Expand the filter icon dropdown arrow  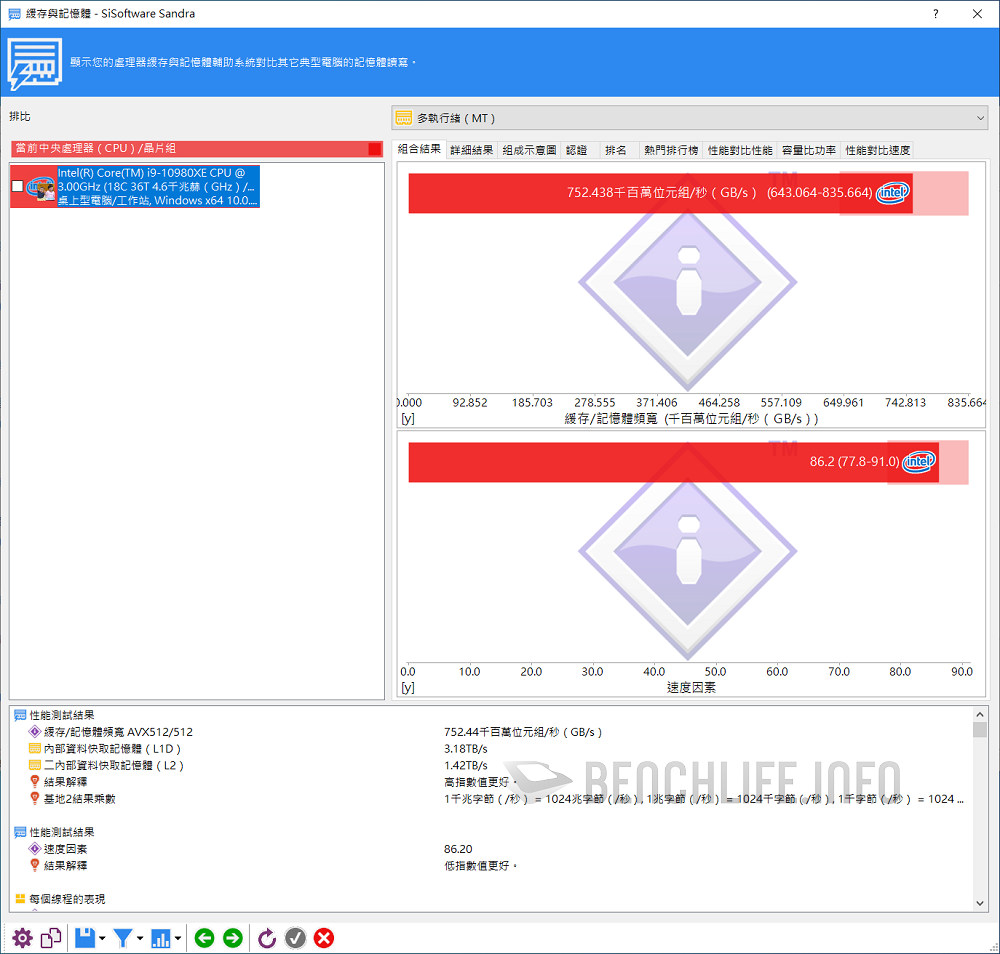point(140,939)
